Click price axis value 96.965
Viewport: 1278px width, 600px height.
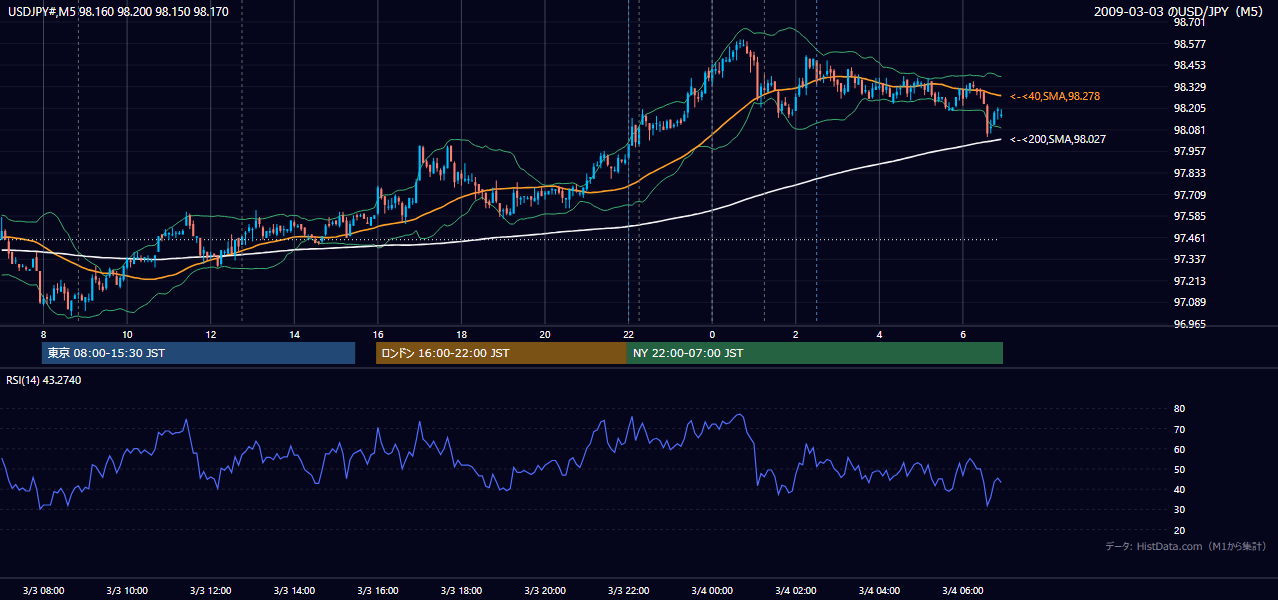(x=1190, y=324)
